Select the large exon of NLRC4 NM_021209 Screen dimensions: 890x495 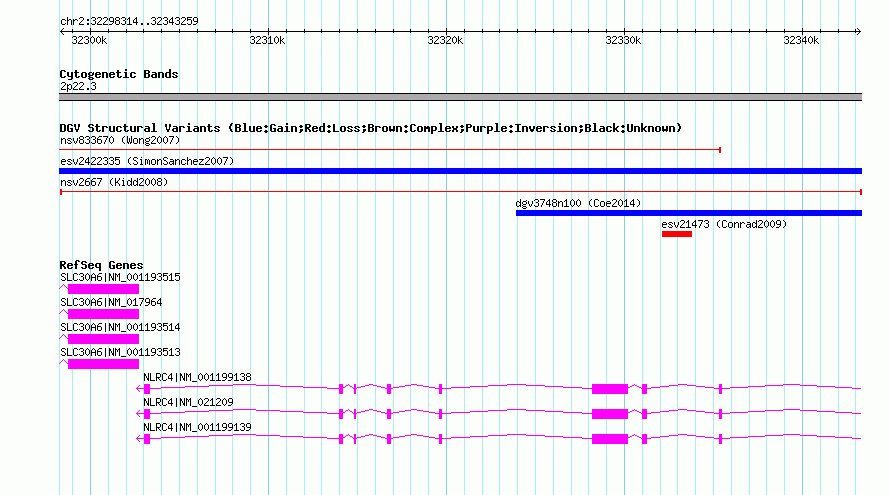click(610, 414)
